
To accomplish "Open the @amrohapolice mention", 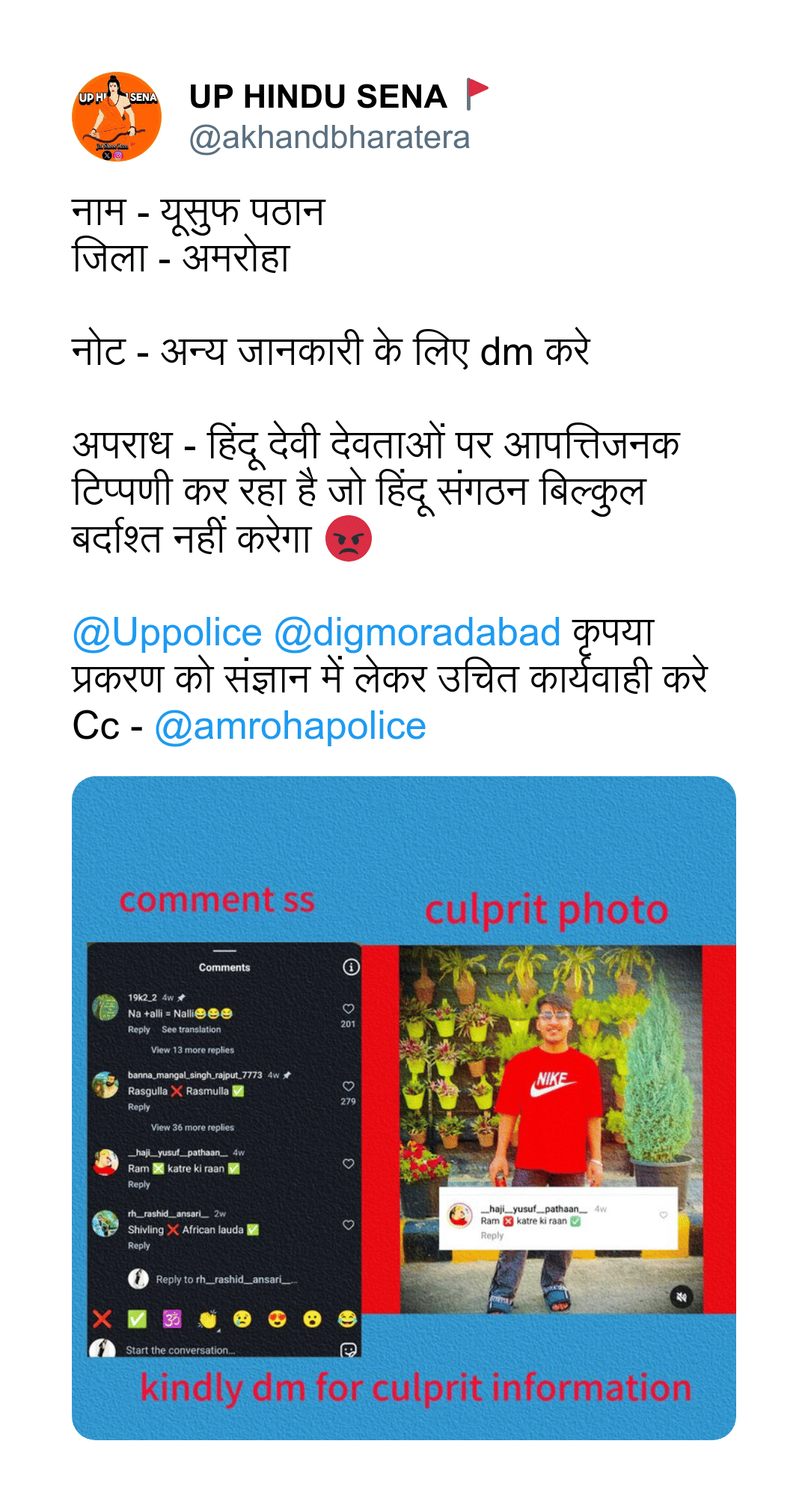I will coord(290,726).
